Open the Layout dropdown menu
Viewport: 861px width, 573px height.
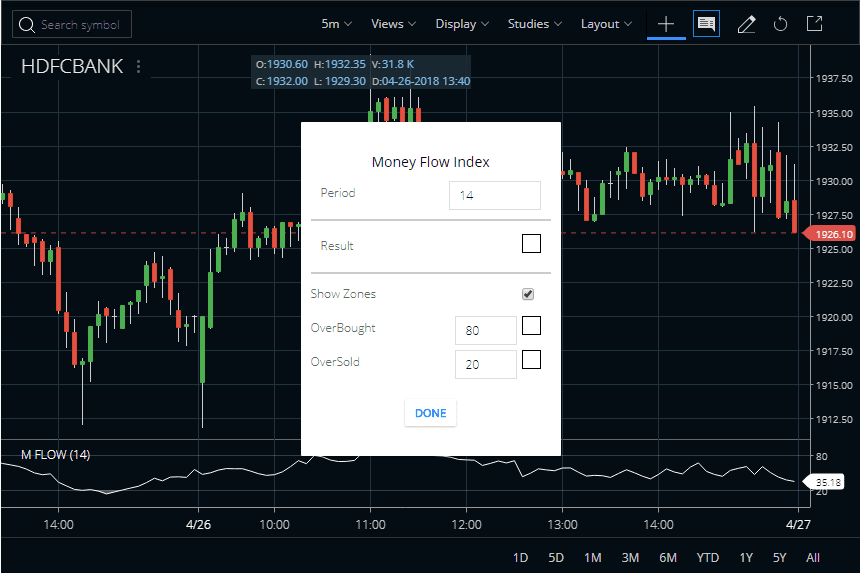[x=606, y=24]
